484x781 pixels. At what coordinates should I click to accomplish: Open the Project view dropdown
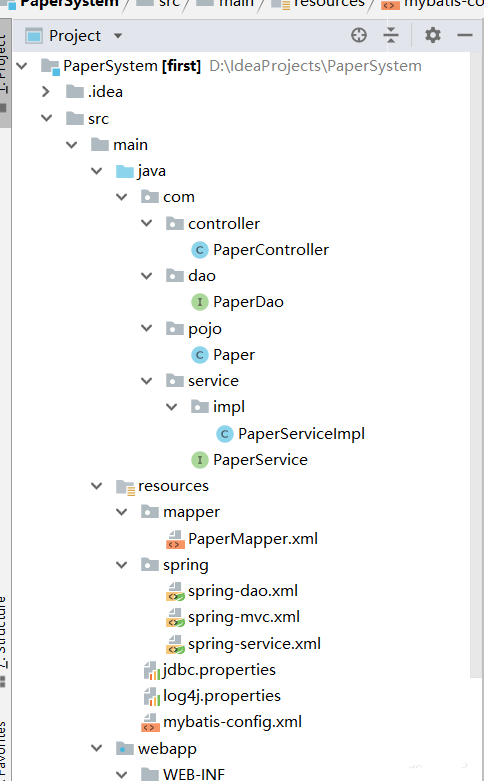(x=118, y=36)
